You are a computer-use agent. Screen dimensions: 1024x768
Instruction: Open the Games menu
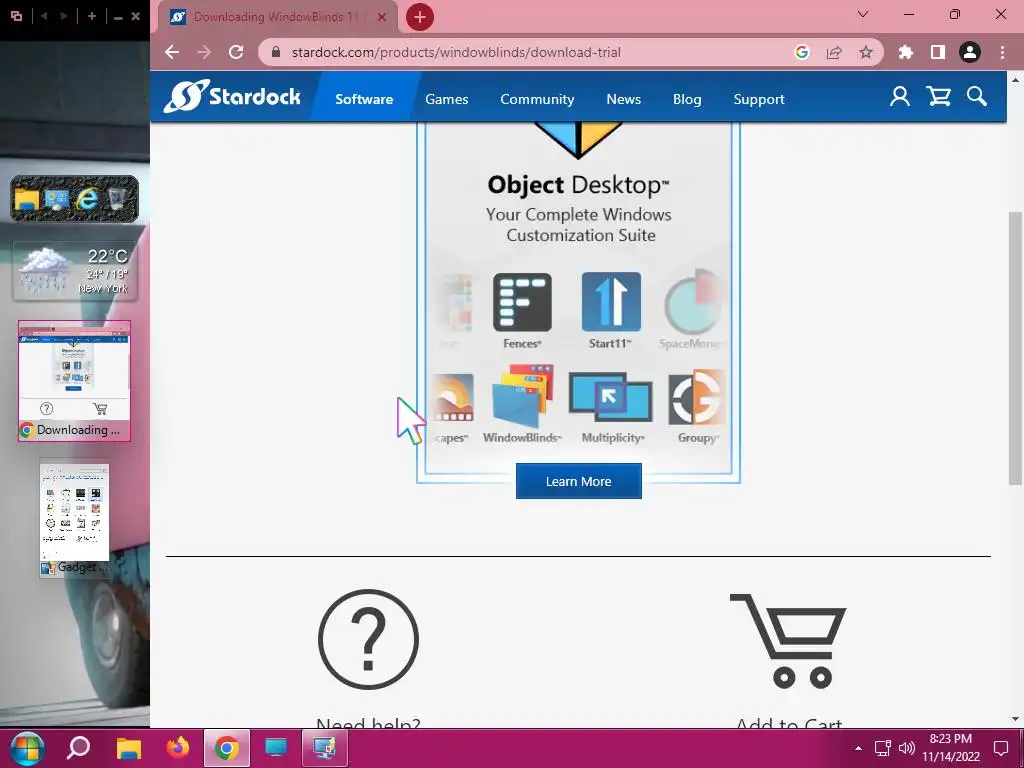point(447,99)
